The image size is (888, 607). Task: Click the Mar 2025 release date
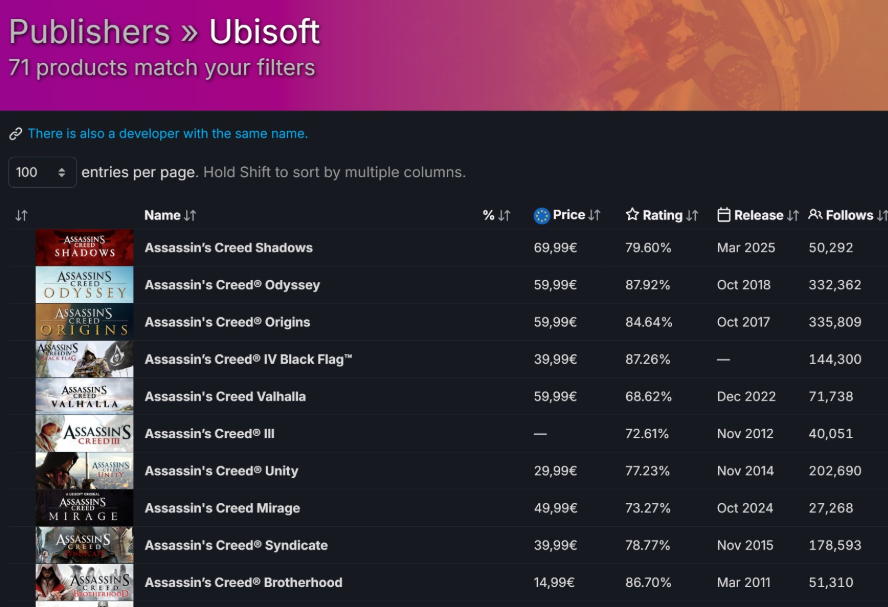(x=746, y=247)
